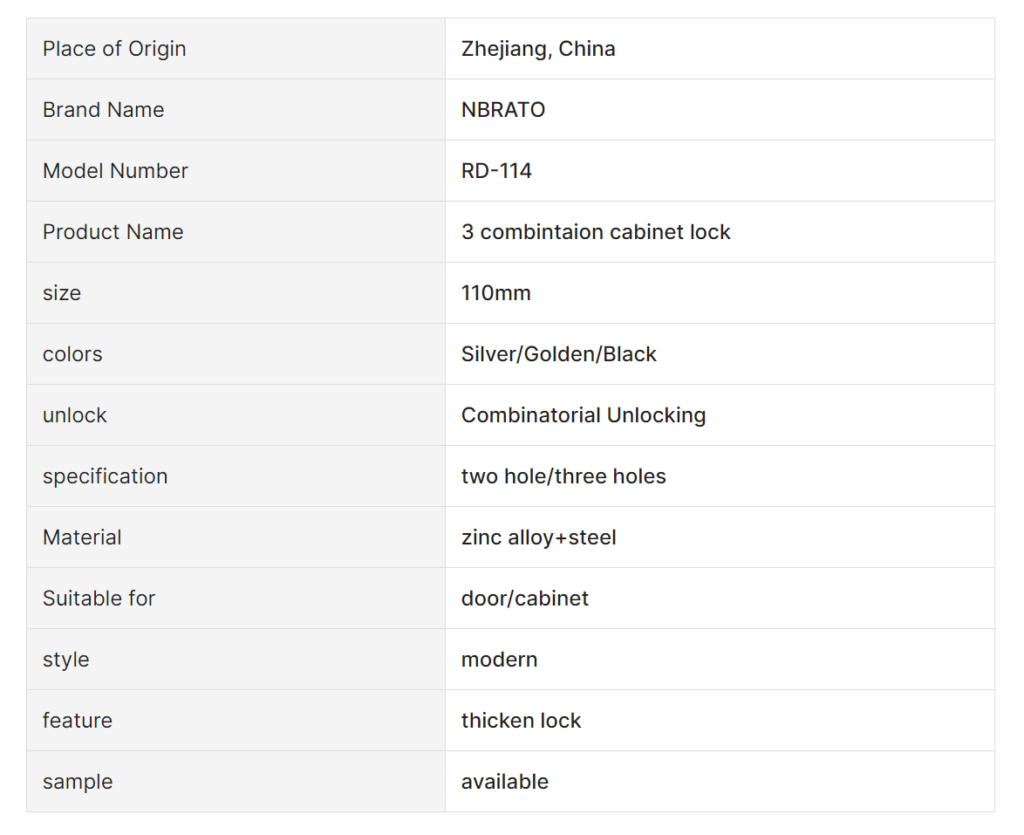This screenshot has width=1024, height=835.
Task: Click the Place of Origin label cell
Action: pyautogui.click(x=236, y=49)
